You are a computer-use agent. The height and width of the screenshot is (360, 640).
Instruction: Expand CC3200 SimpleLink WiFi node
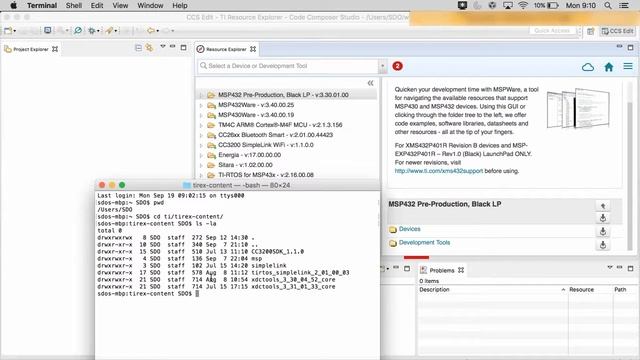click(x=201, y=145)
